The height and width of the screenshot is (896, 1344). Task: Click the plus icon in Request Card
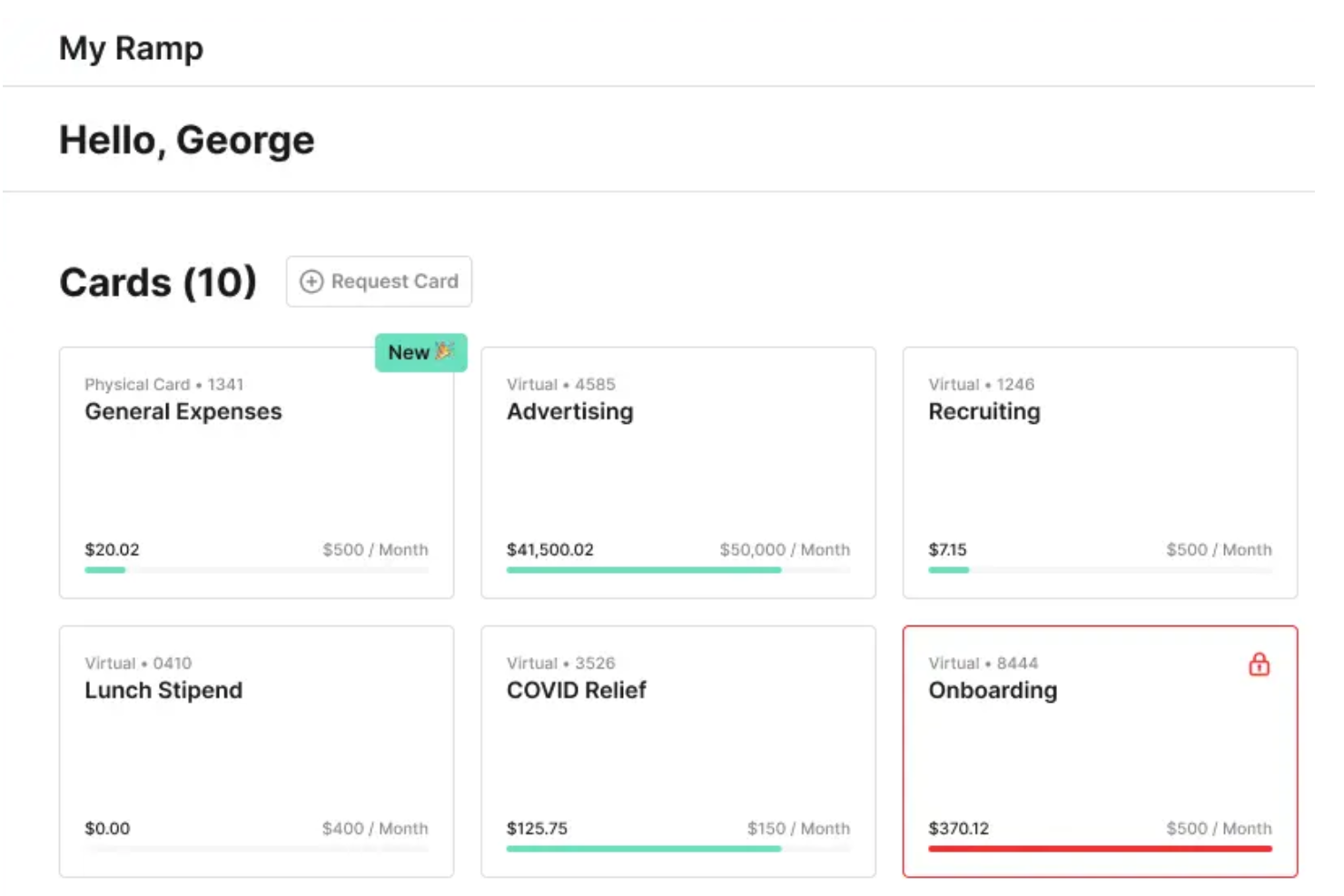[x=311, y=281]
